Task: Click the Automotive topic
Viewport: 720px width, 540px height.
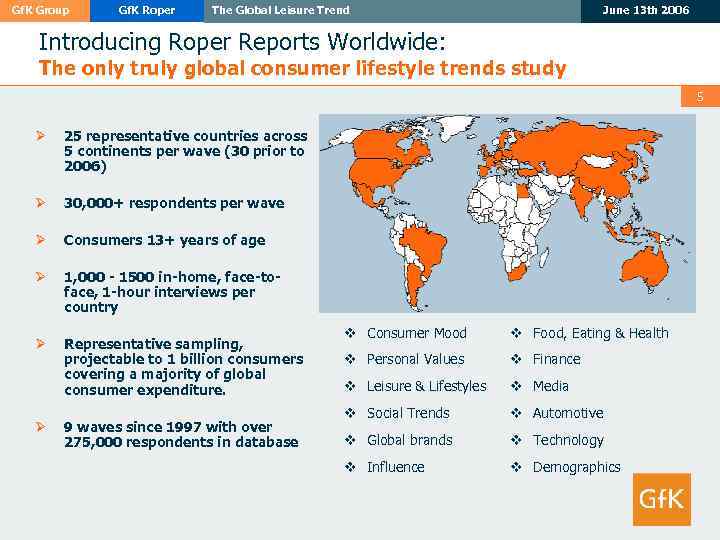Action: 568,413
